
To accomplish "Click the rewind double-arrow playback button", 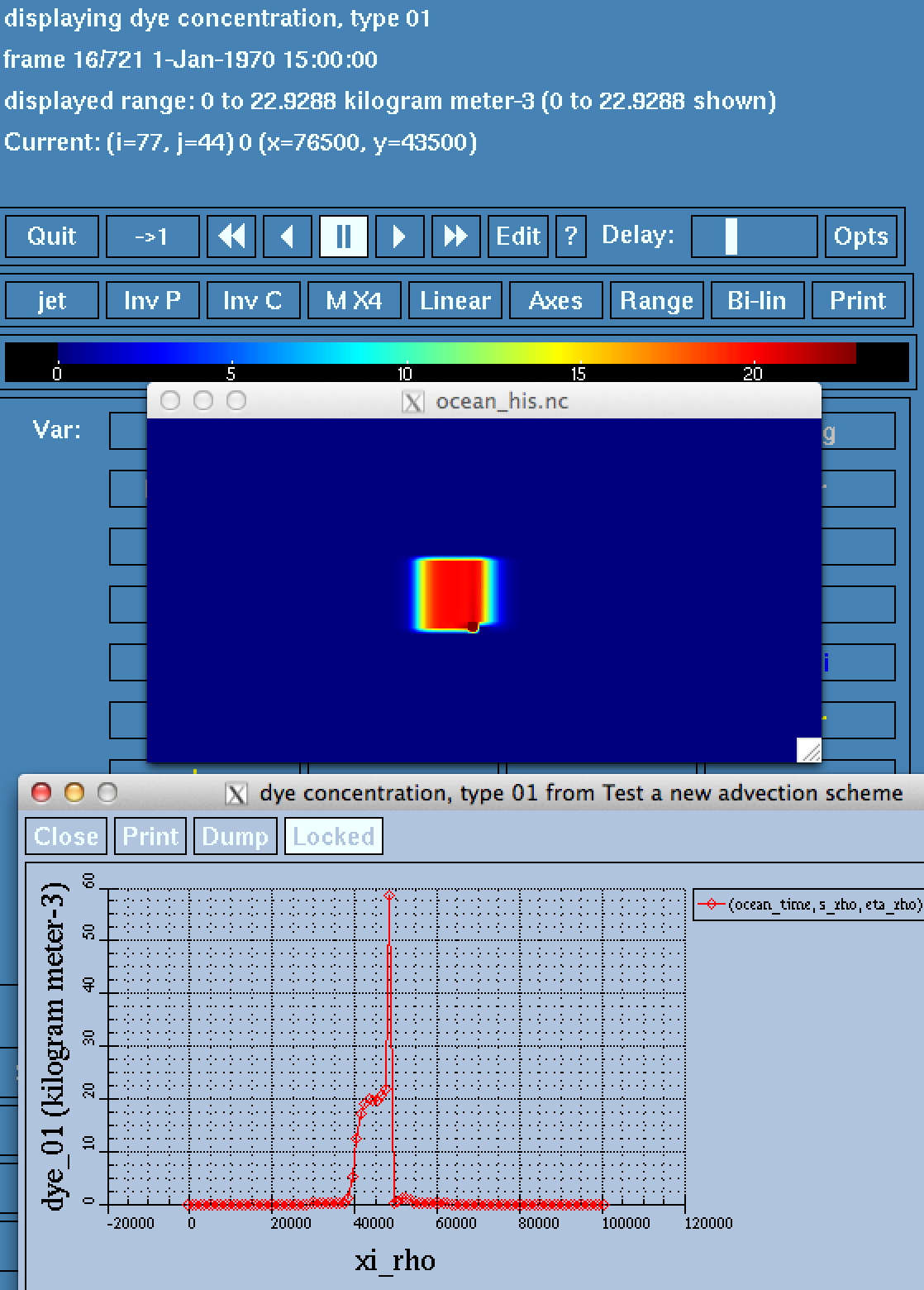I will [x=231, y=236].
